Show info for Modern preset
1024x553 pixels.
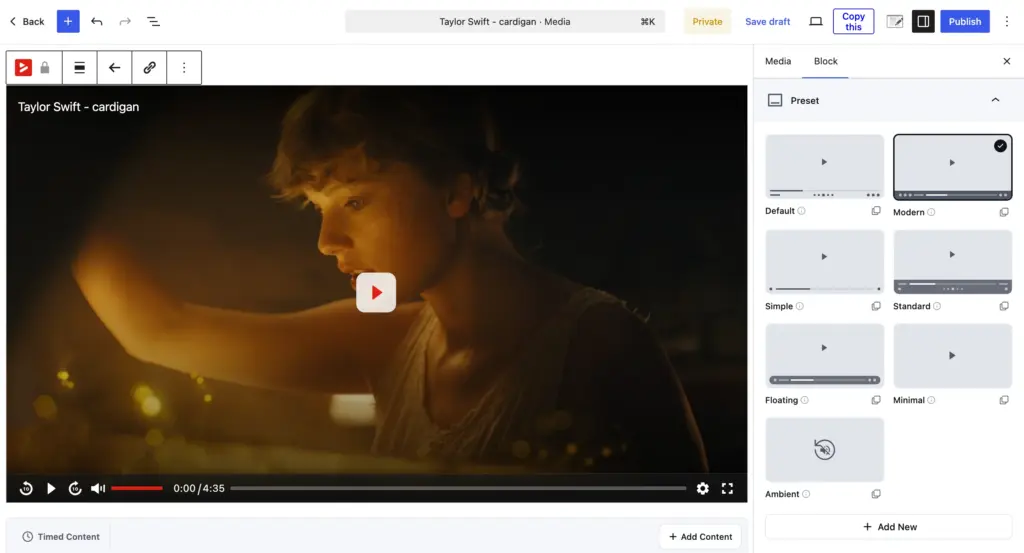click(x=931, y=212)
